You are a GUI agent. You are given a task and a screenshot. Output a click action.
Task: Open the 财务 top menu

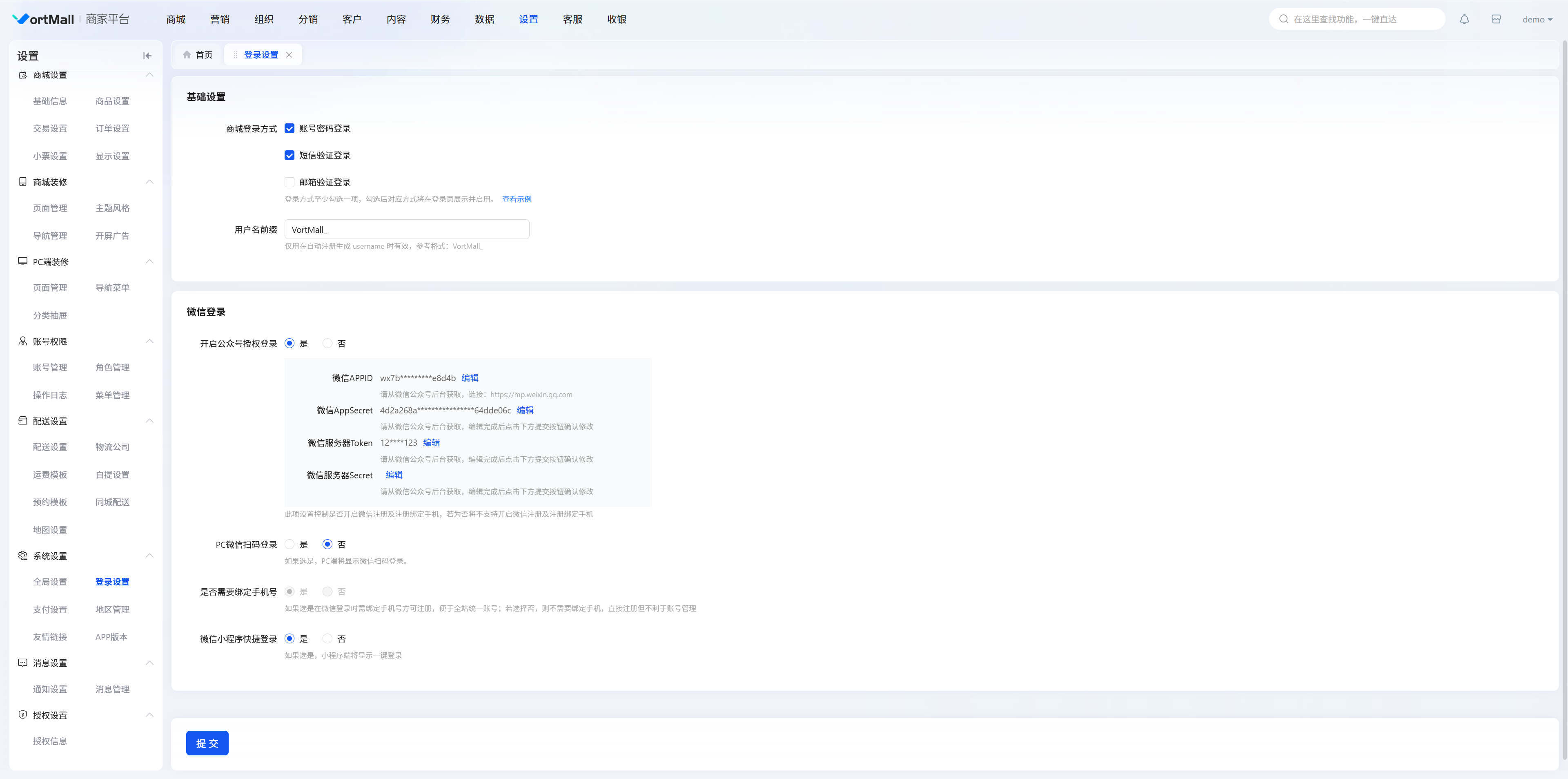tap(440, 20)
